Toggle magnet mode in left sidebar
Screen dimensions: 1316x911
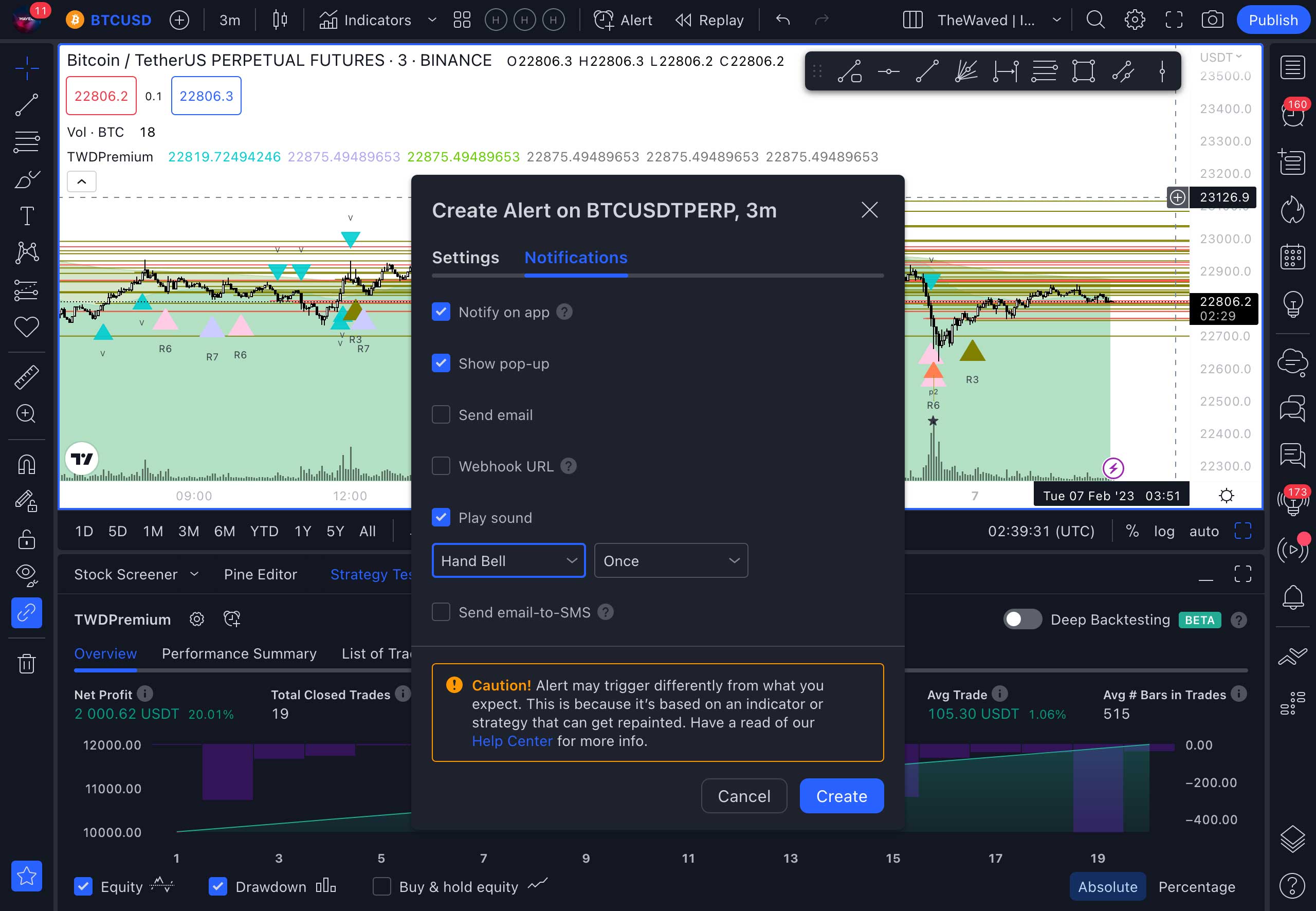pyautogui.click(x=26, y=464)
